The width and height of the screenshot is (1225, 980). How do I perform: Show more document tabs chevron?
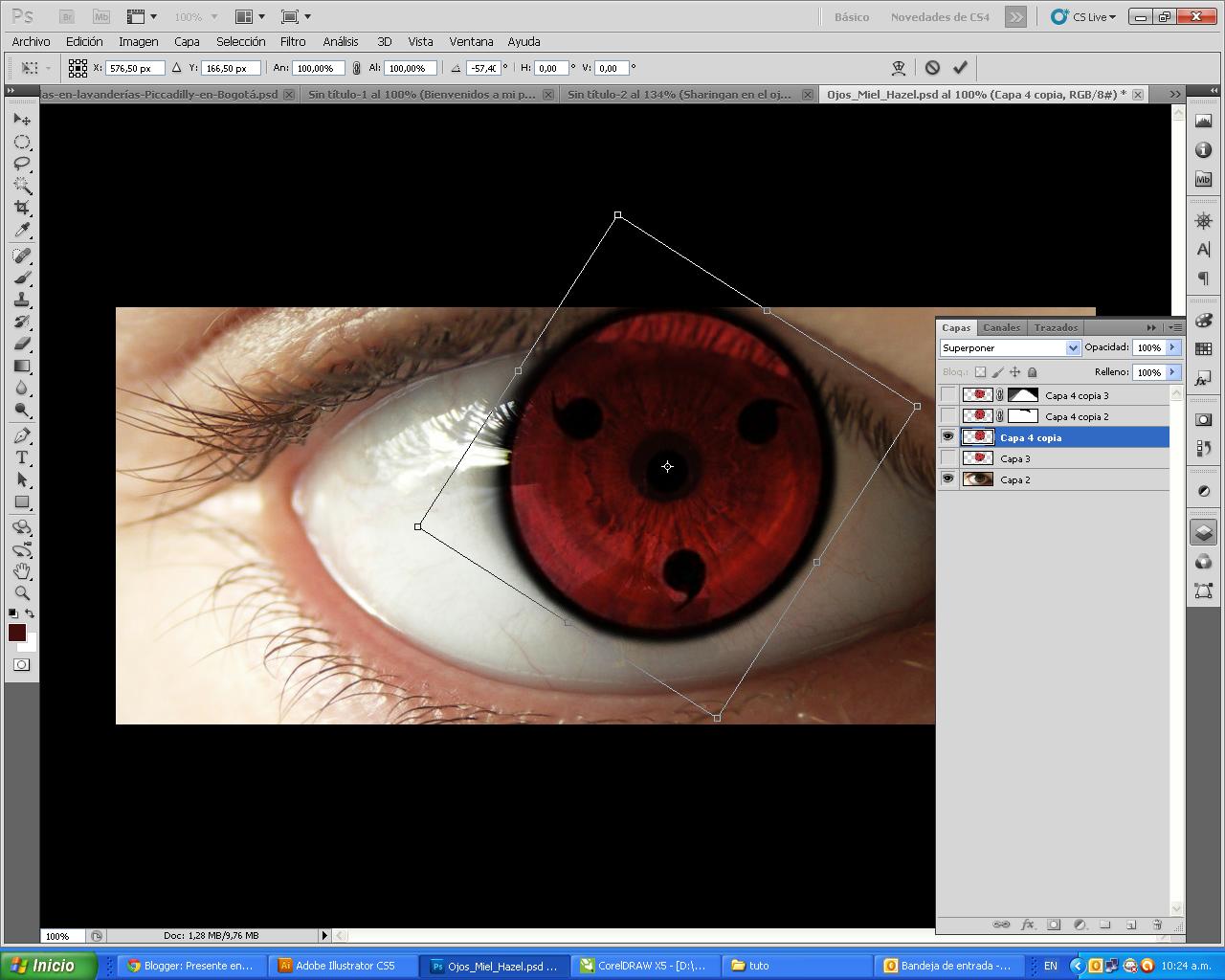coord(1174,94)
